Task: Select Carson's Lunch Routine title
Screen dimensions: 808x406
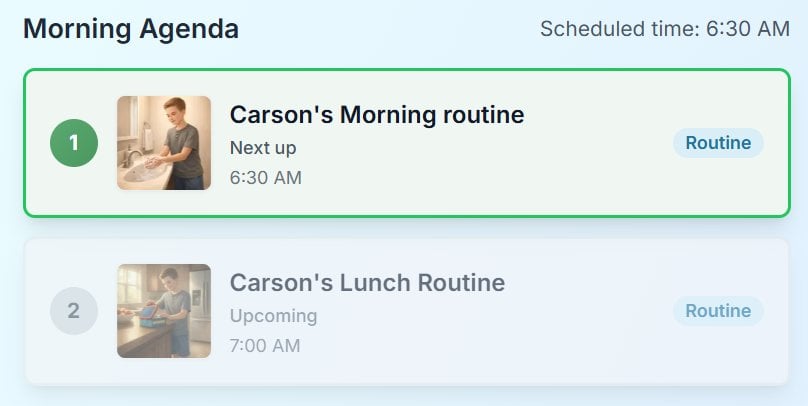Action: (x=367, y=282)
